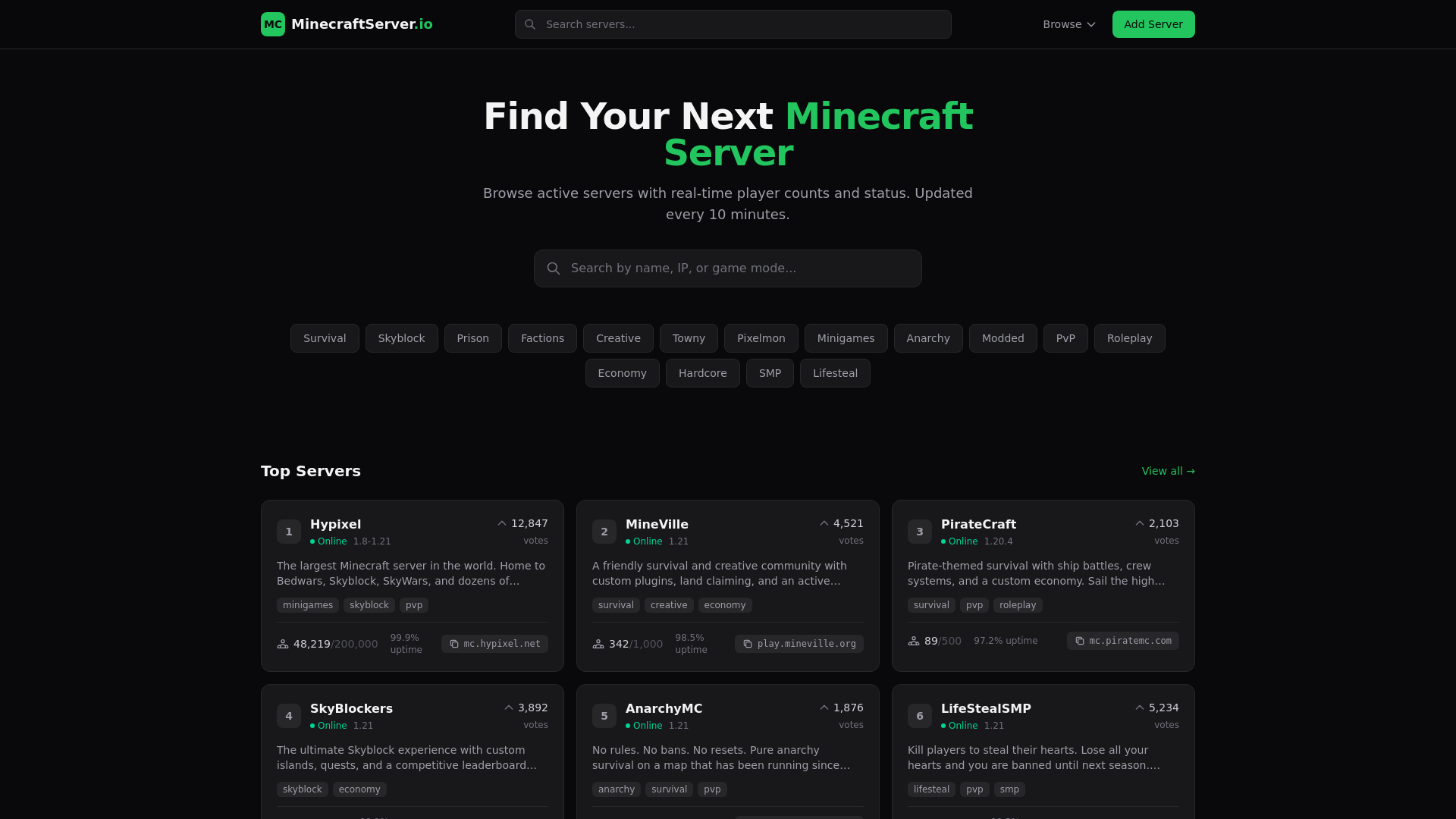Choose the PvP category
Image resolution: width=1456 pixels, height=819 pixels.
pyautogui.click(x=1065, y=338)
